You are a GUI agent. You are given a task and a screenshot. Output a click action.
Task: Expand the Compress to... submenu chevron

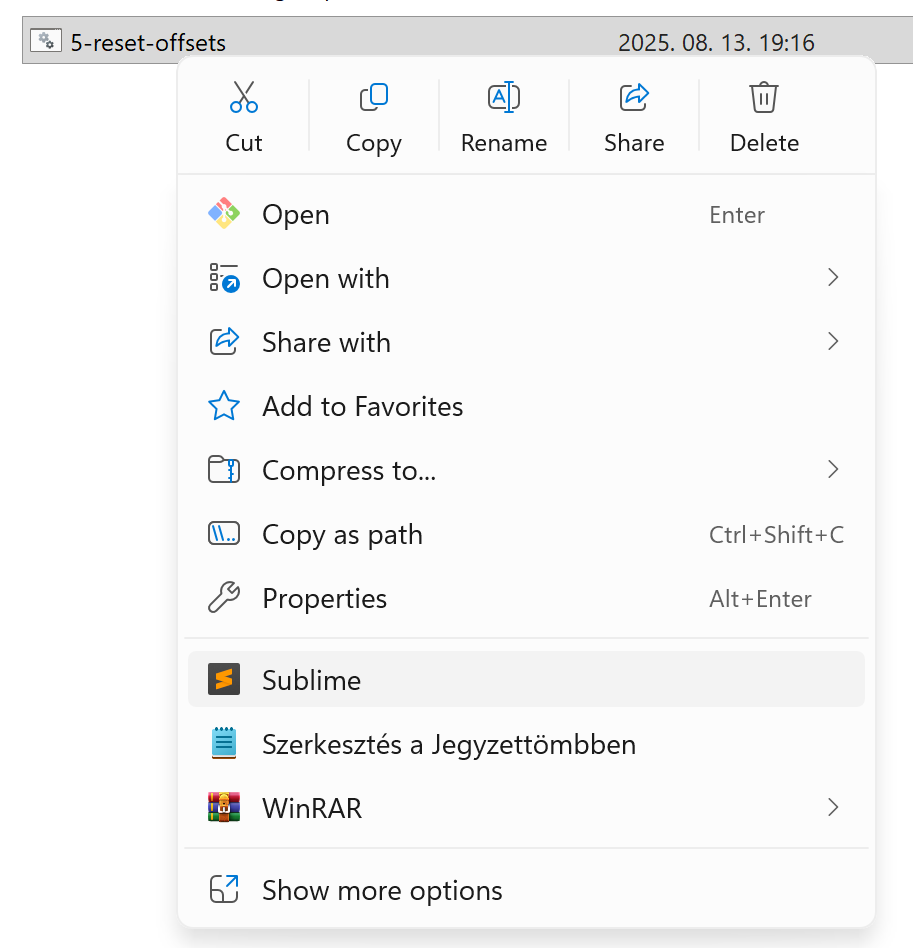coord(832,470)
